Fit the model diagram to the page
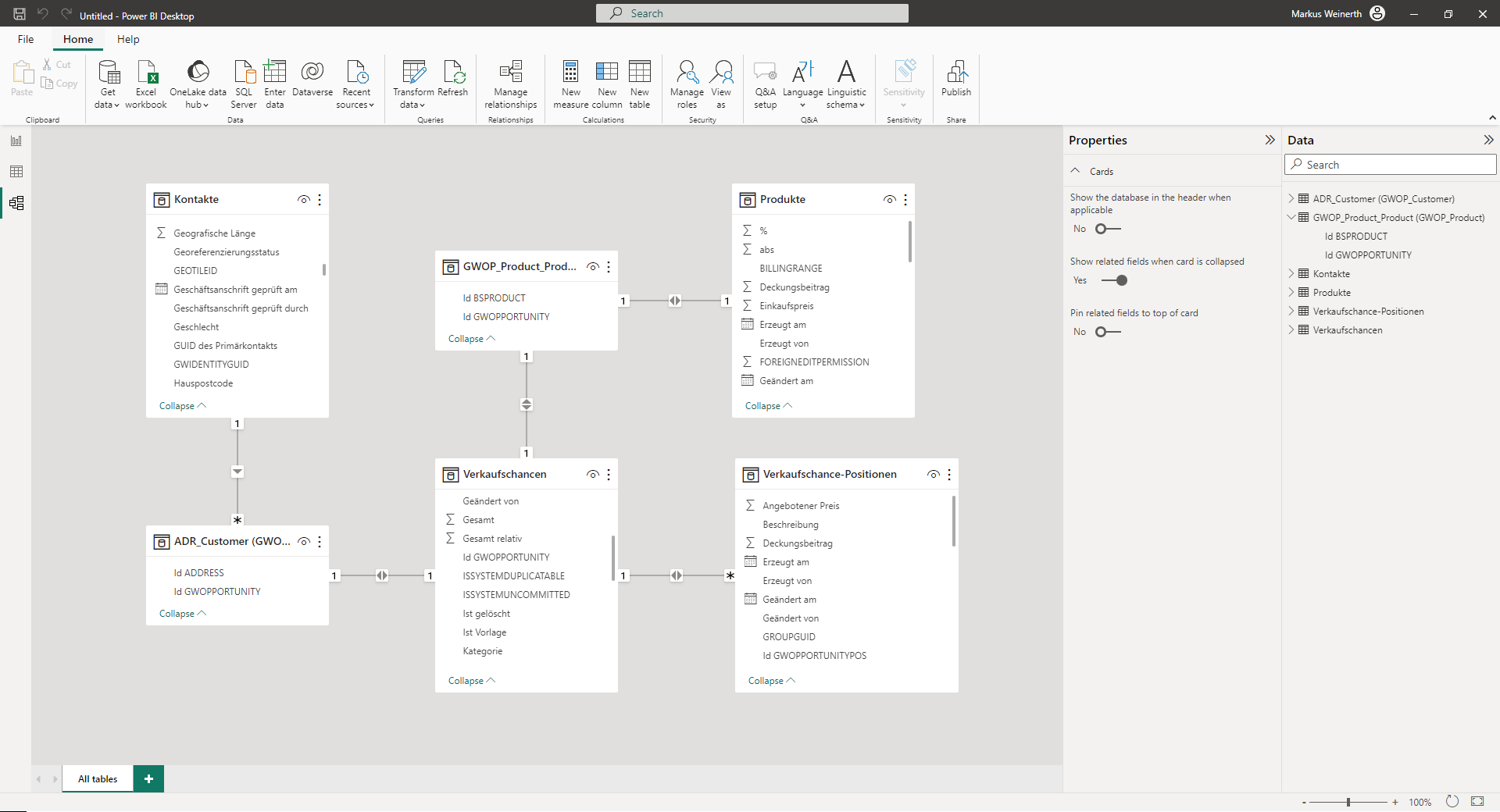 click(1477, 802)
